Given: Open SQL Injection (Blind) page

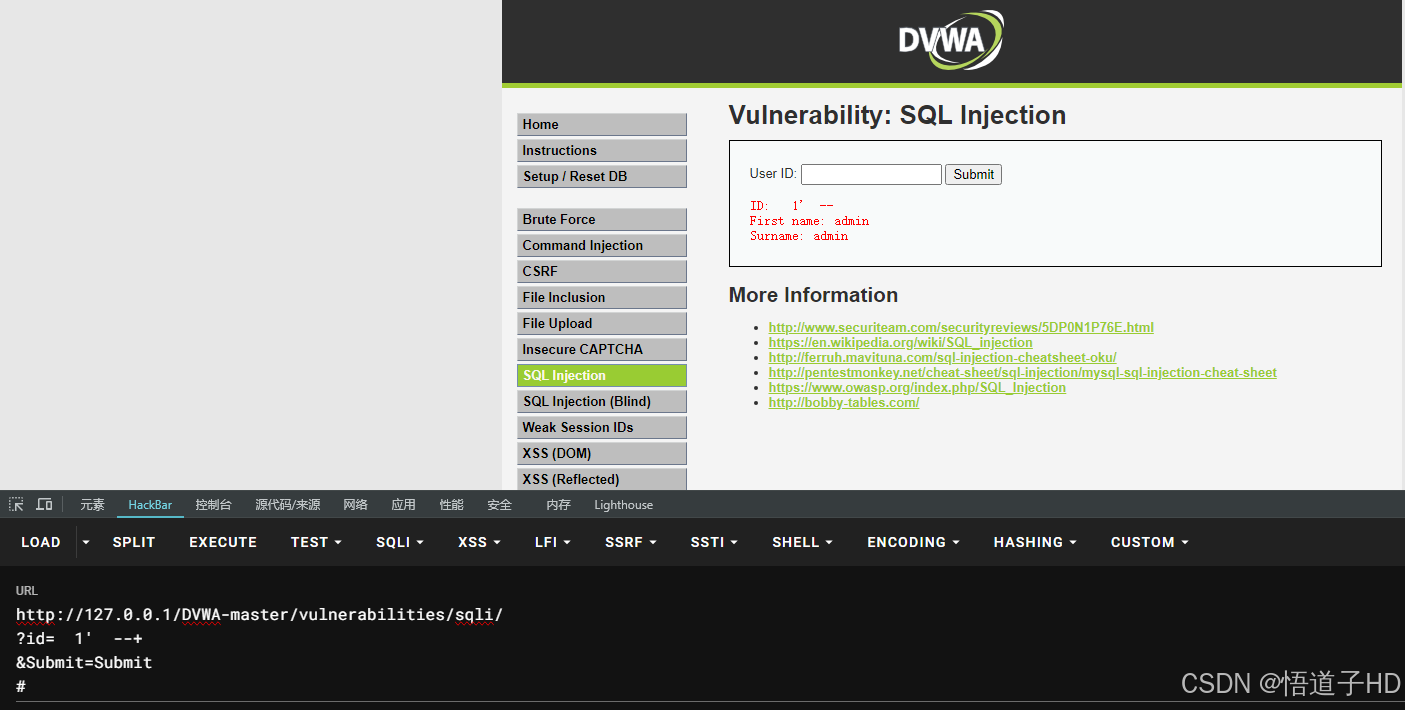Looking at the screenshot, I should pyautogui.click(x=602, y=401).
